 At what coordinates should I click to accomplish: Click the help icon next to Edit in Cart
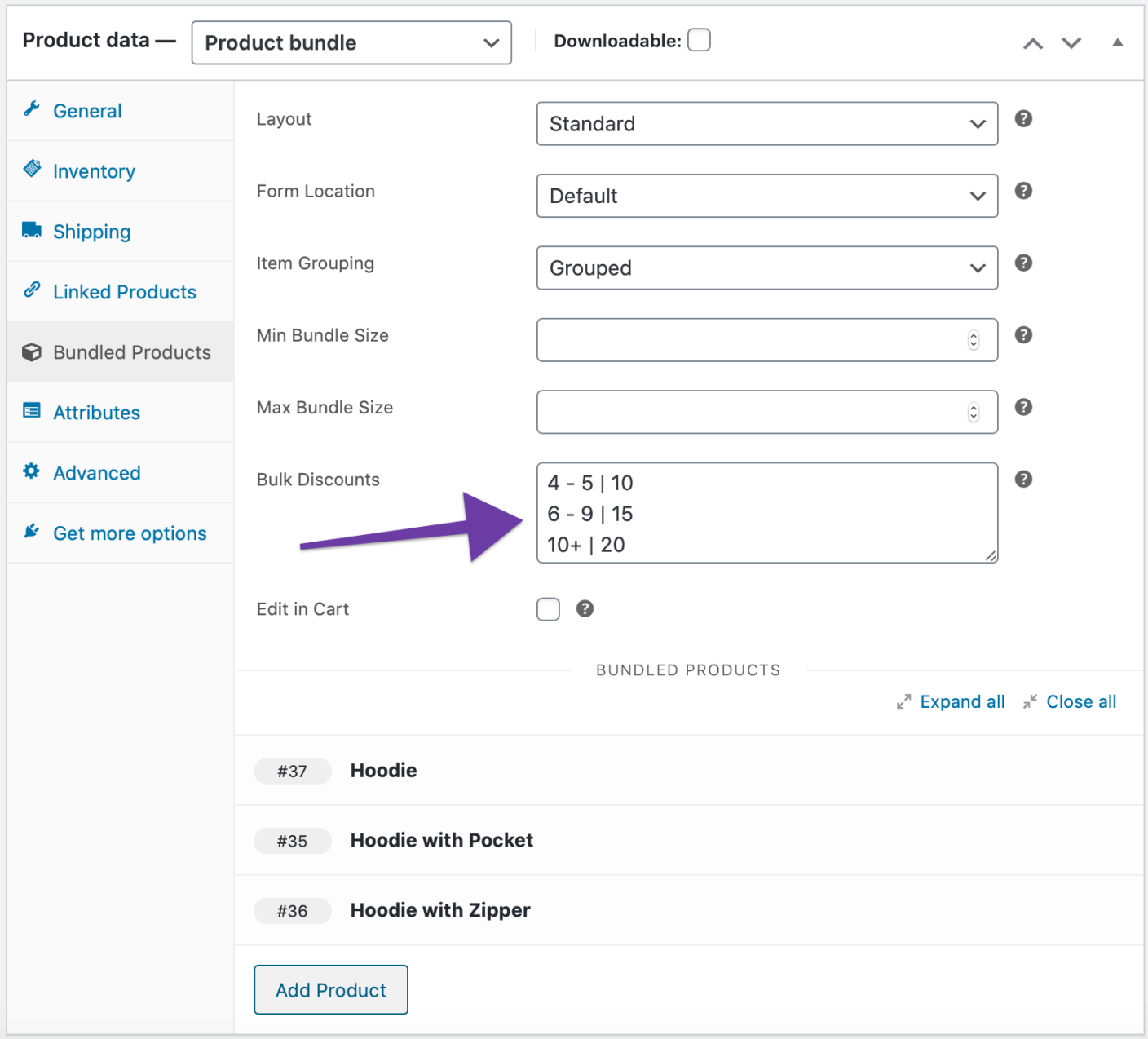[585, 608]
